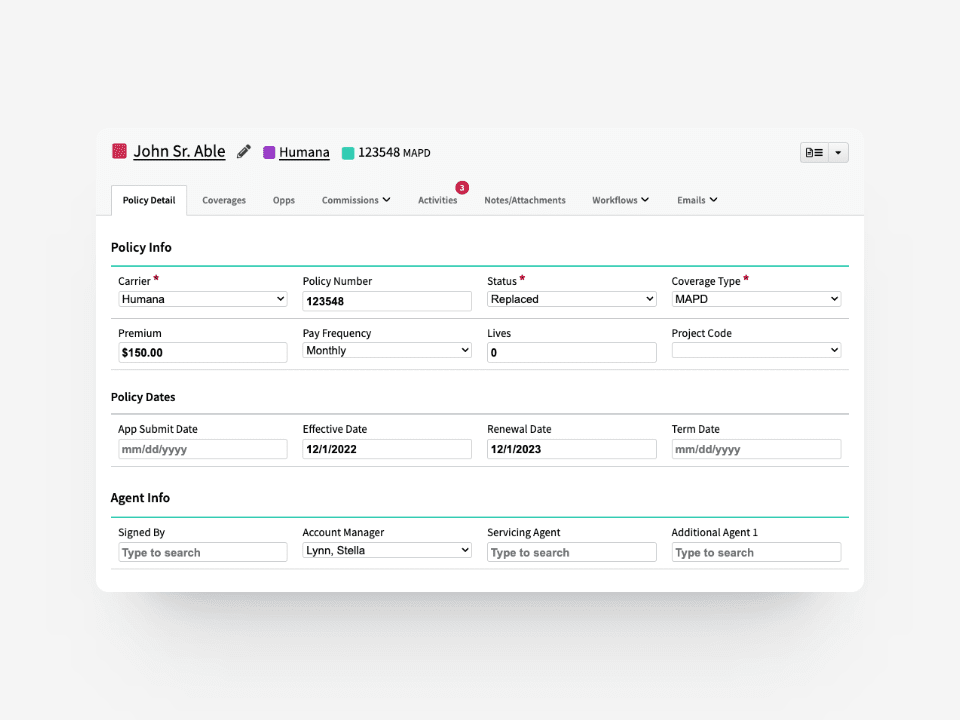The width and height of the screenshot is (960, 720).
Task: Expand the Commissions menu
Action: point(355,200)
